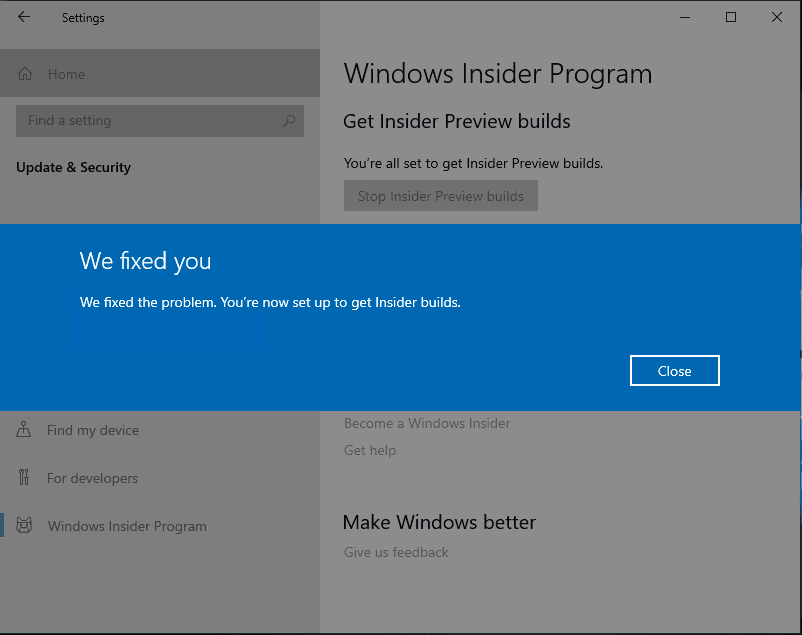This screenshot has height=635, width=802.
Task: Select For developers in sidebar
Action: click(93, 478)
